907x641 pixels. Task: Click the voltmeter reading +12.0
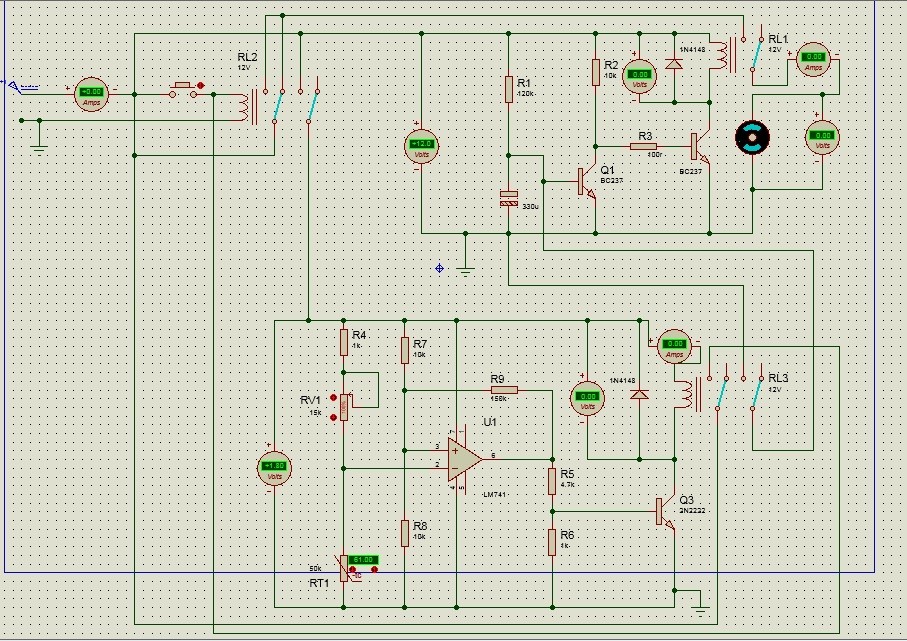point(421,145)
